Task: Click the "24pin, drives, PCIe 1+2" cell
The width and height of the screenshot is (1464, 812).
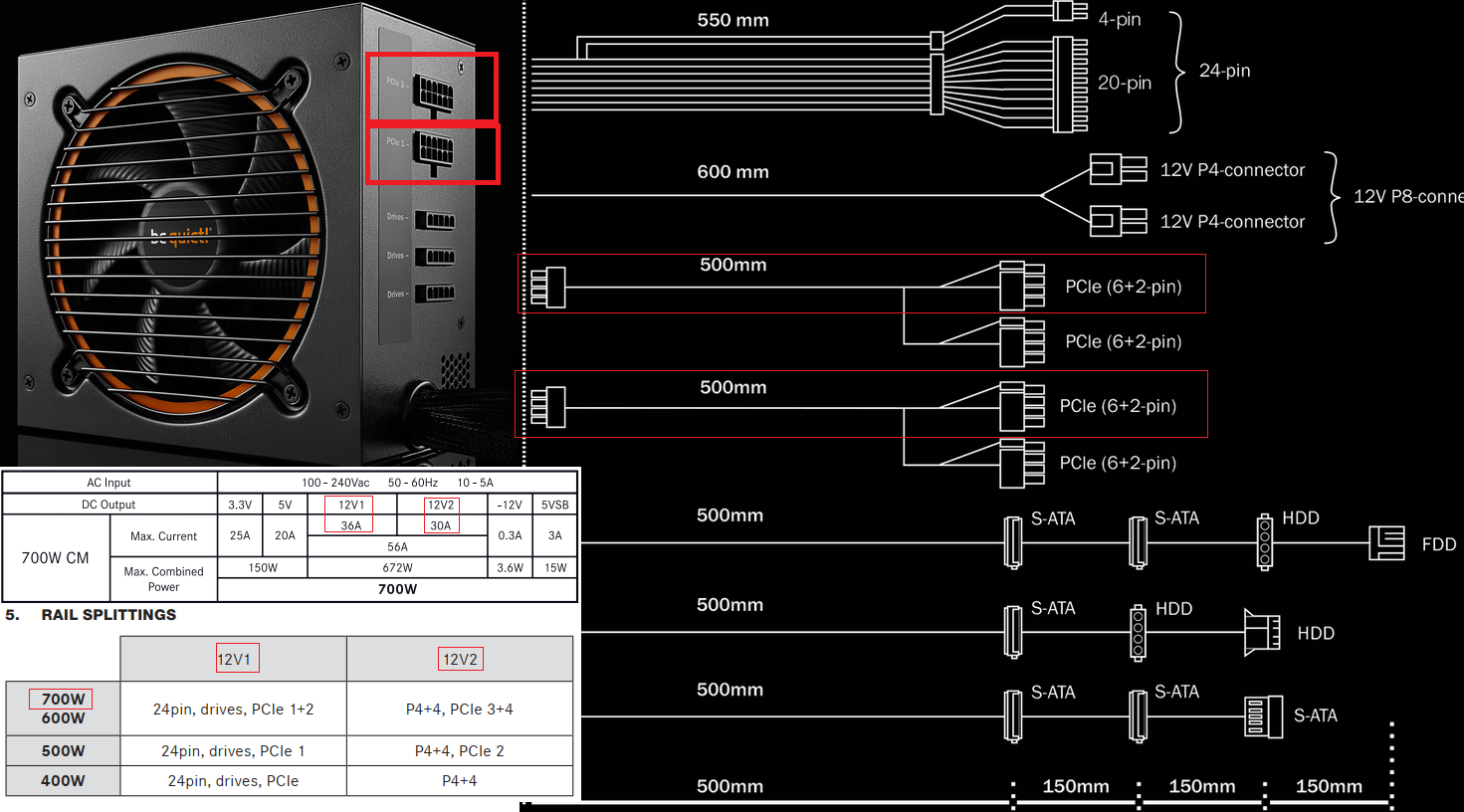Action: pos(233,710)
